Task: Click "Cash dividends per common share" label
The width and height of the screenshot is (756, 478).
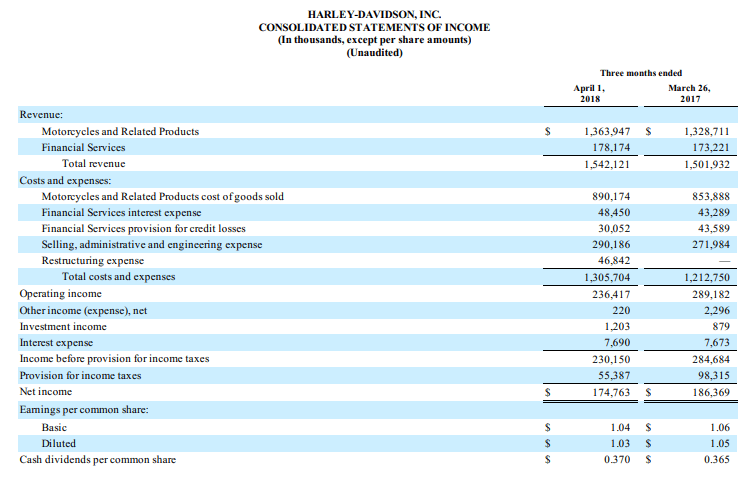Action: pos(98,460)
